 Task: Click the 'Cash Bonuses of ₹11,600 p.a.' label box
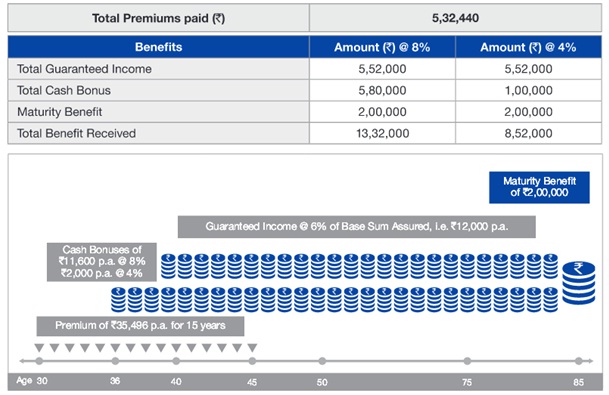[102, 262]
